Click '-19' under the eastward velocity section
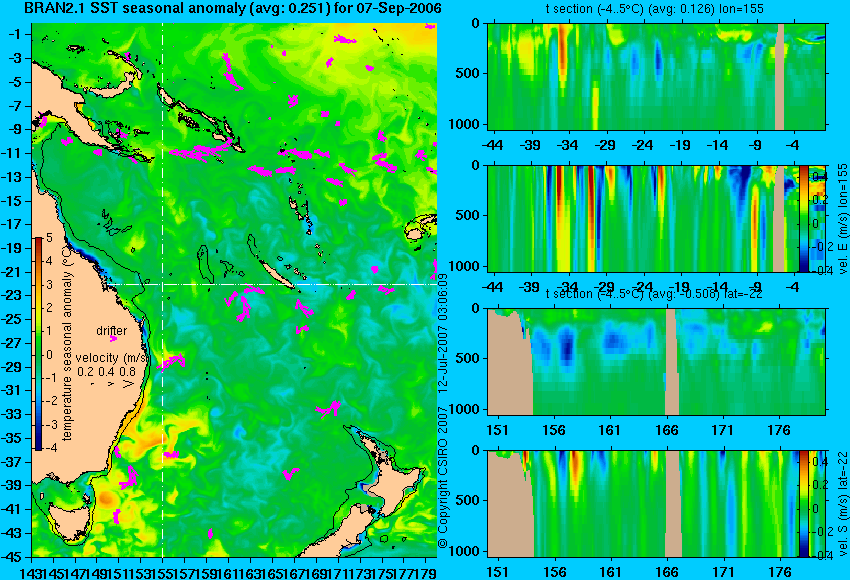 (x=680, y=286)
